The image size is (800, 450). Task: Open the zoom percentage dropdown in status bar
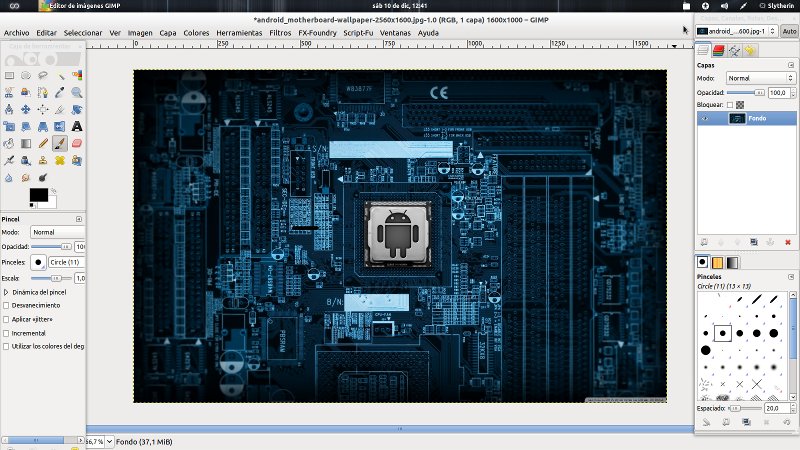(x=109, y=441)
